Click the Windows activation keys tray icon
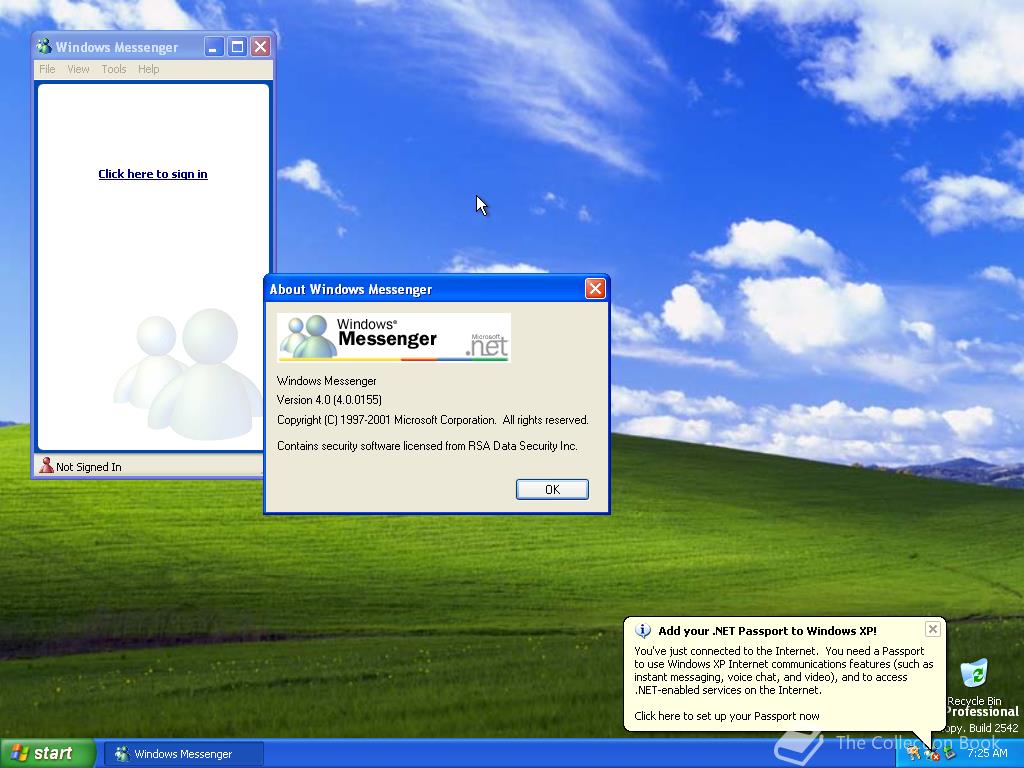This screenshot has height=768, width=1024. click(914, 754)
